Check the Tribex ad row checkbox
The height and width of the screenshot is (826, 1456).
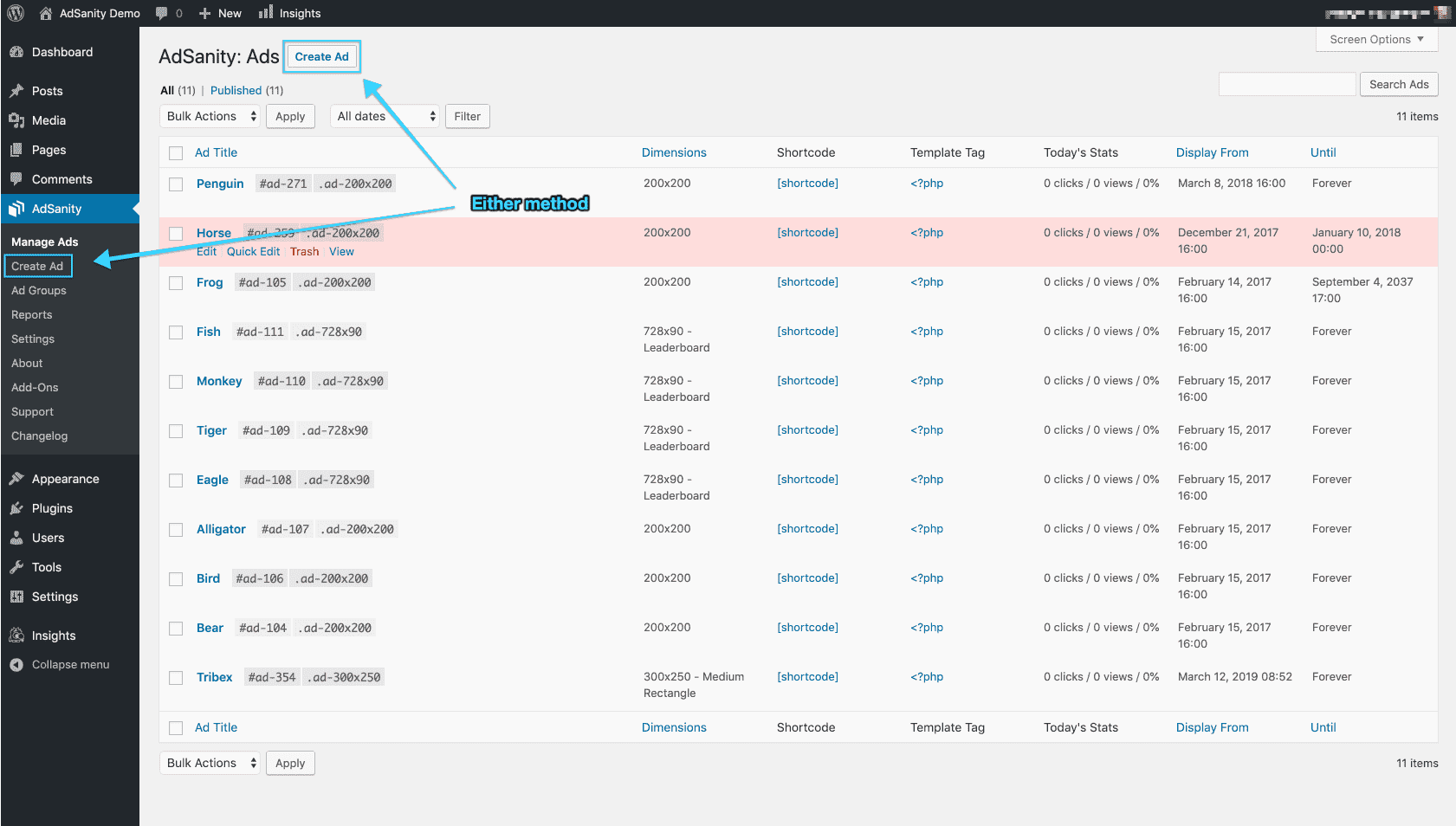coord(176,678)
